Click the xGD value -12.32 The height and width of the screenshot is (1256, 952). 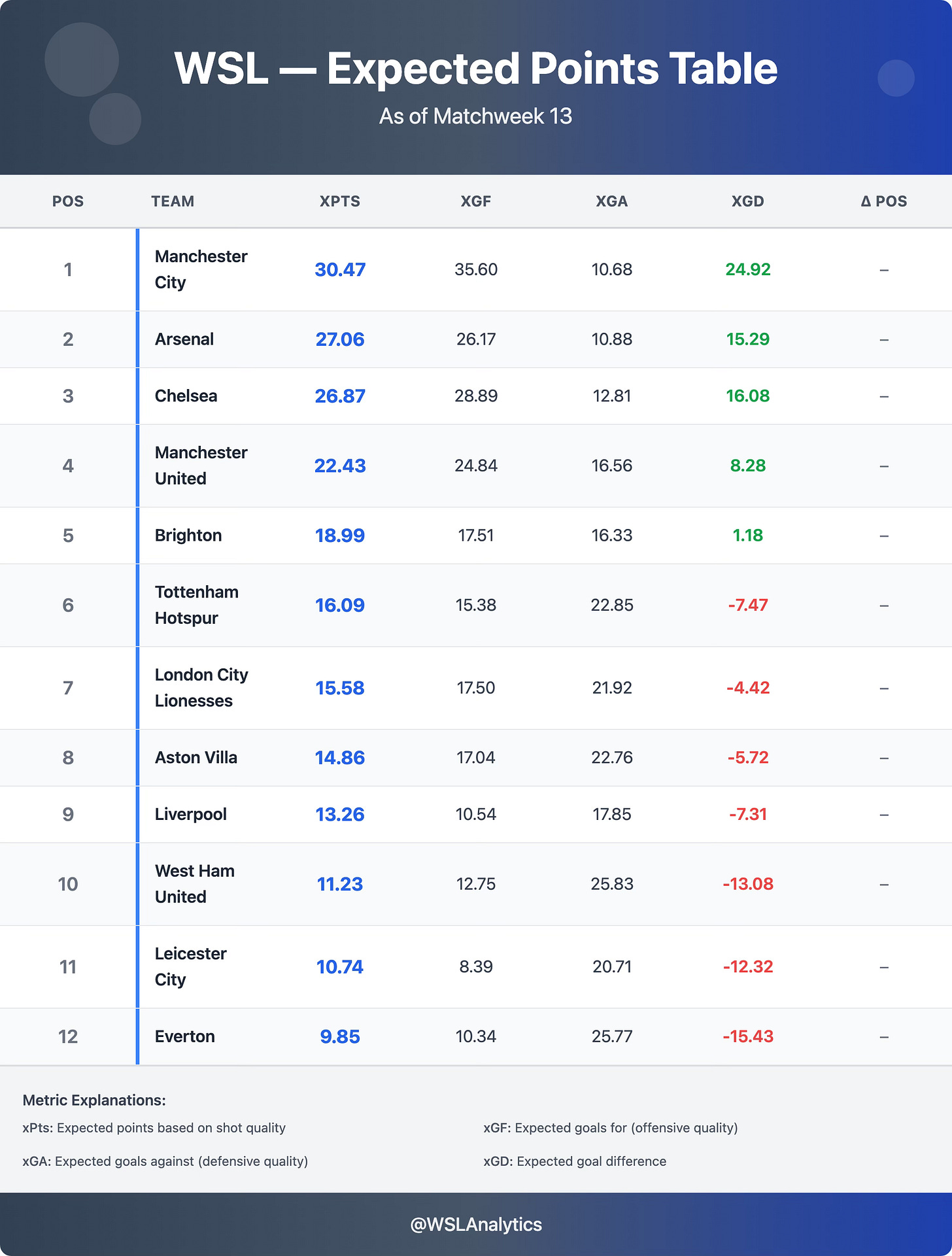(x=748, y=967)
